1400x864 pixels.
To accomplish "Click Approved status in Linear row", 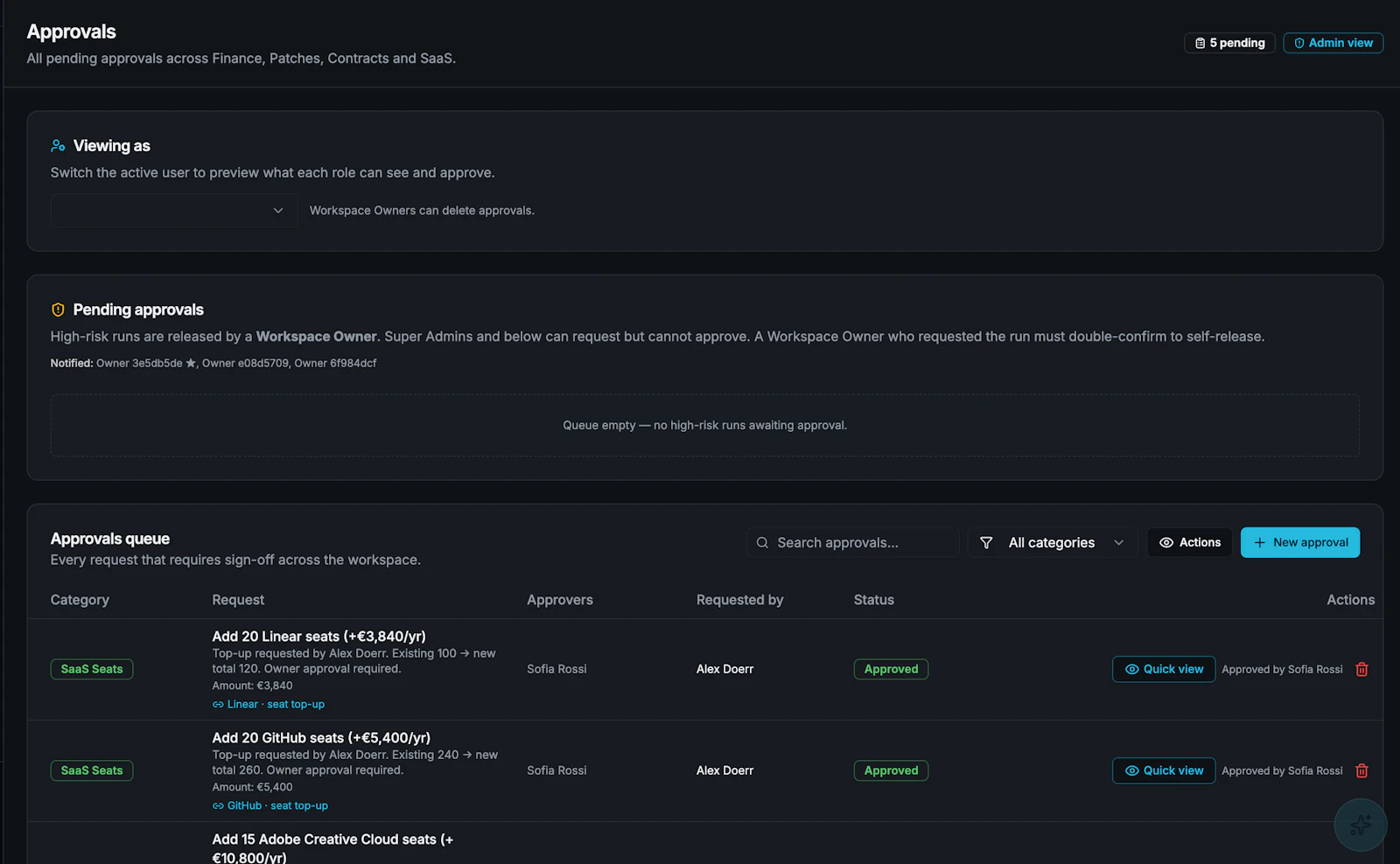I will 891,669.
